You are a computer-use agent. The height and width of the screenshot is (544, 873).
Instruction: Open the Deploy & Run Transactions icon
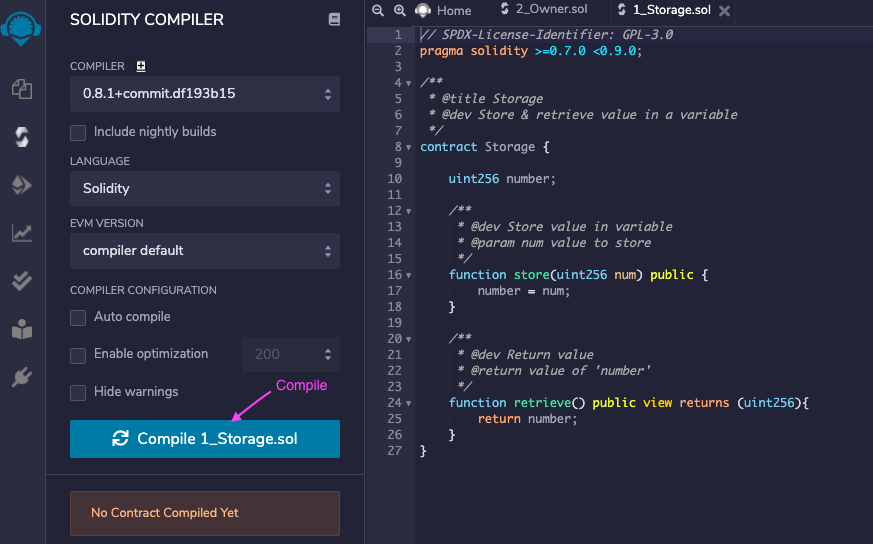22,185
